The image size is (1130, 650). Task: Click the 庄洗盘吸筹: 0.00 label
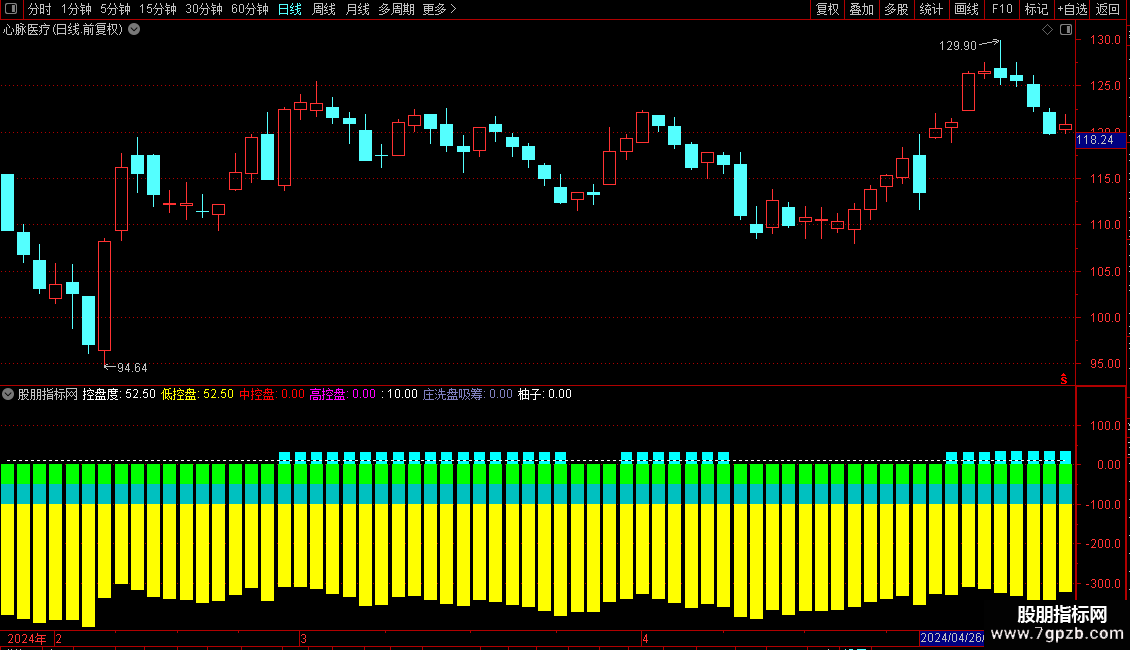pos(468,394)
